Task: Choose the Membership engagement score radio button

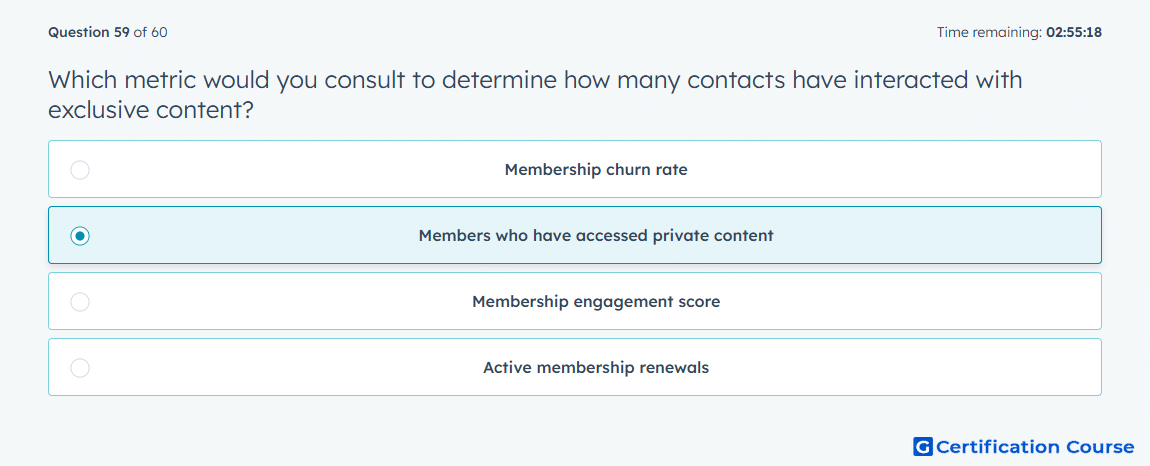Action: tap(80, 302)
